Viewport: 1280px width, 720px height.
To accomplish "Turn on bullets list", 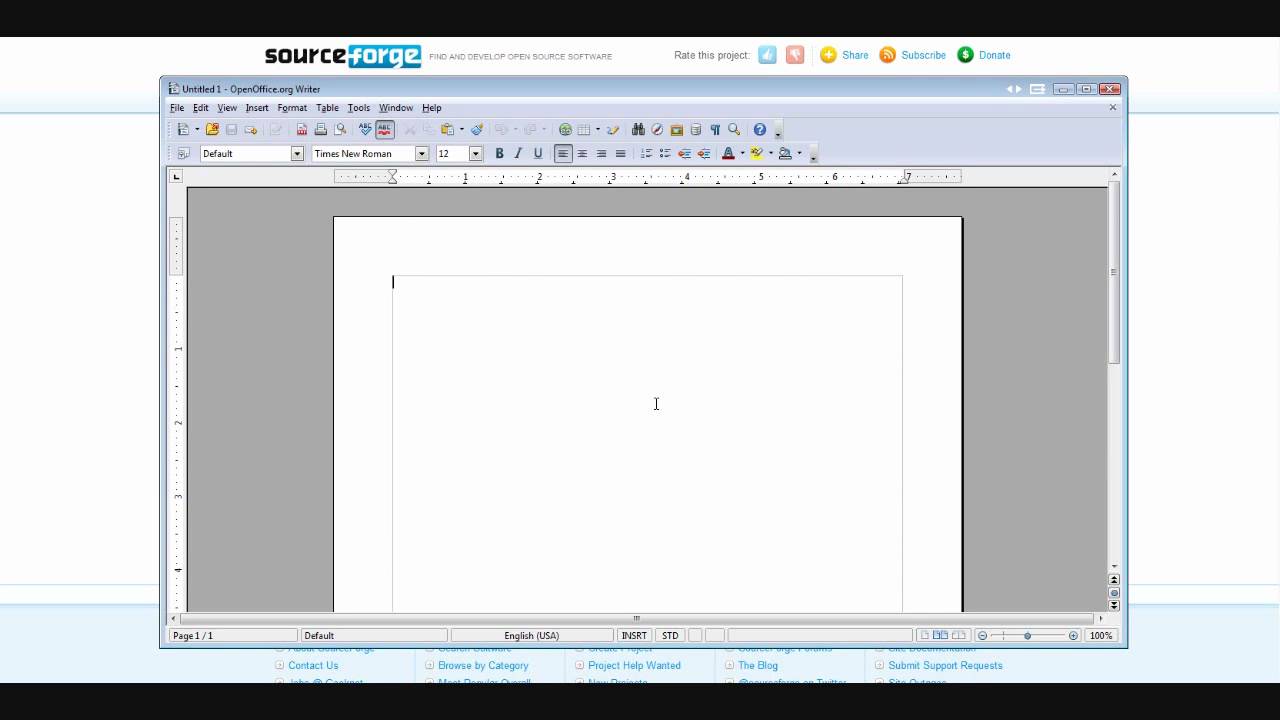I will [x=665, y=153].
